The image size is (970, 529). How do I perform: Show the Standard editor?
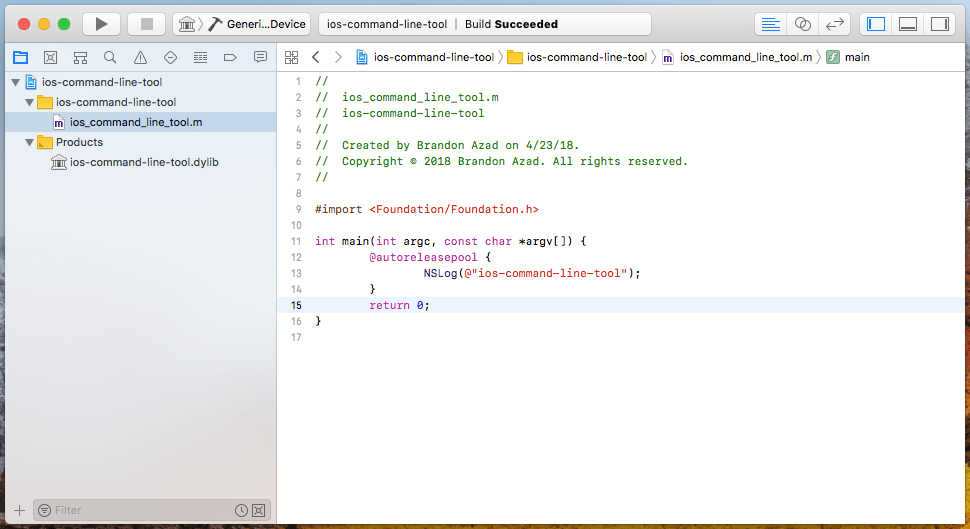[771, 24]
